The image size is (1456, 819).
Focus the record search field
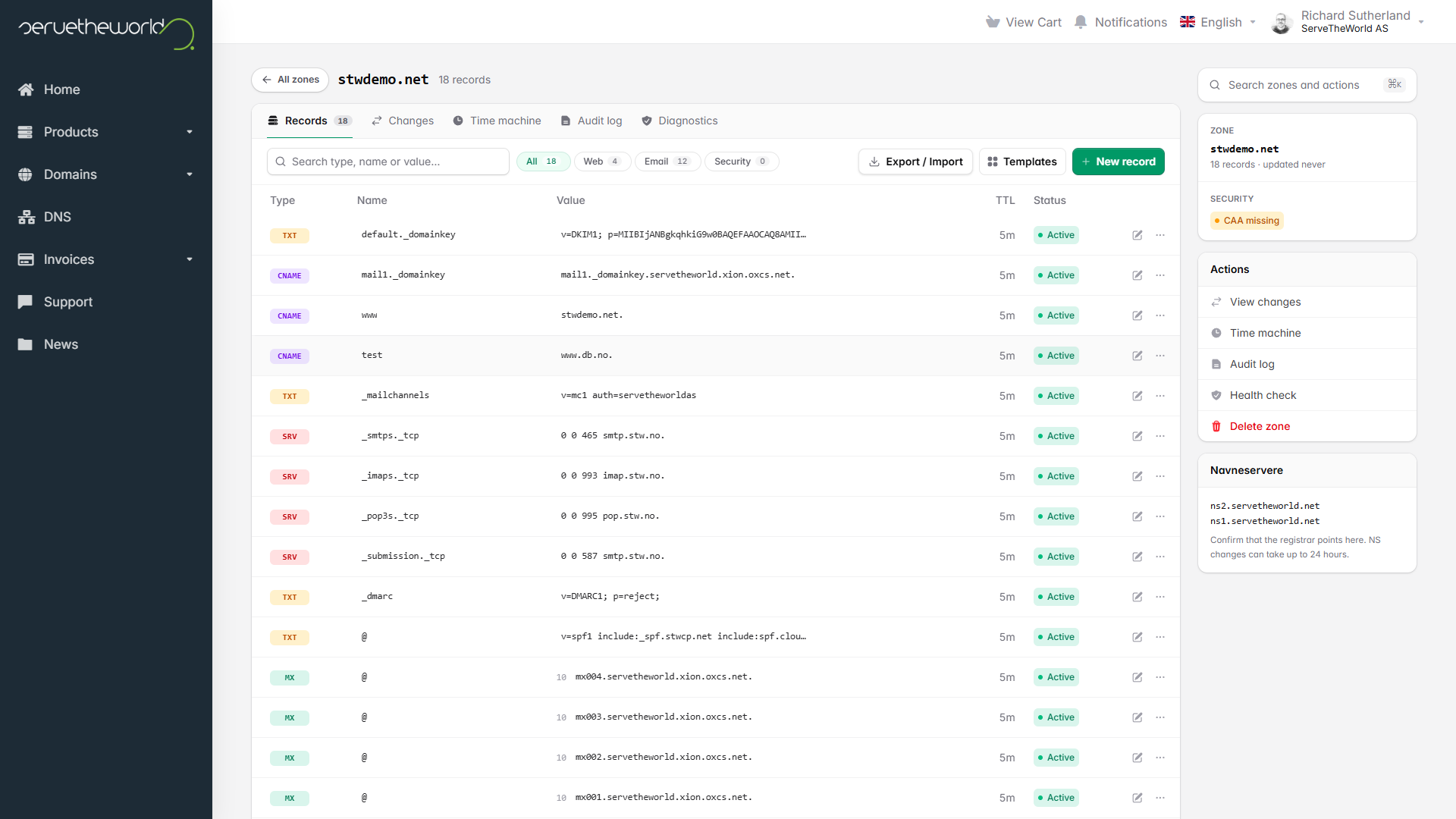pyautogui.click(x=388, y=162)
